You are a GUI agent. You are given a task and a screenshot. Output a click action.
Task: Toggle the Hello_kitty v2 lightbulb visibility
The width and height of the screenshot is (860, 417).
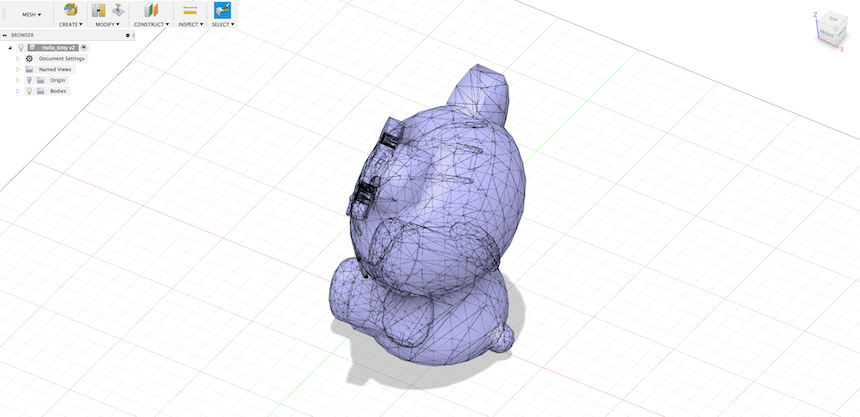click(x=21, y=48)
